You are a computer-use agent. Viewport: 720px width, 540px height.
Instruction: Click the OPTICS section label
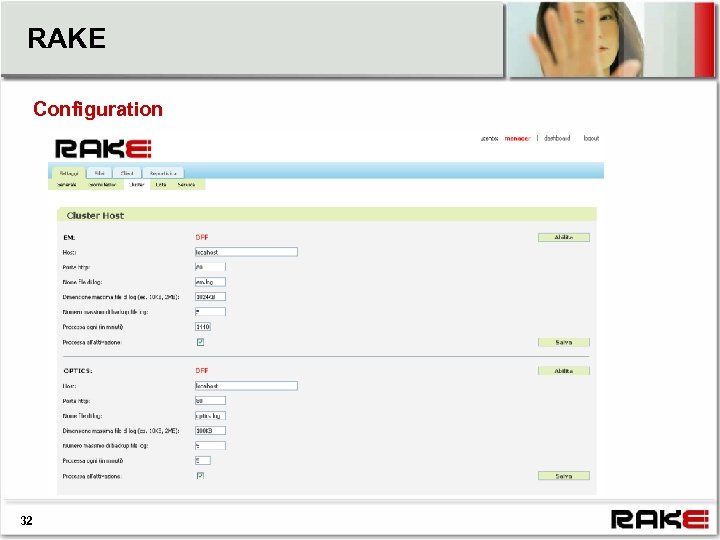[78, 371]
